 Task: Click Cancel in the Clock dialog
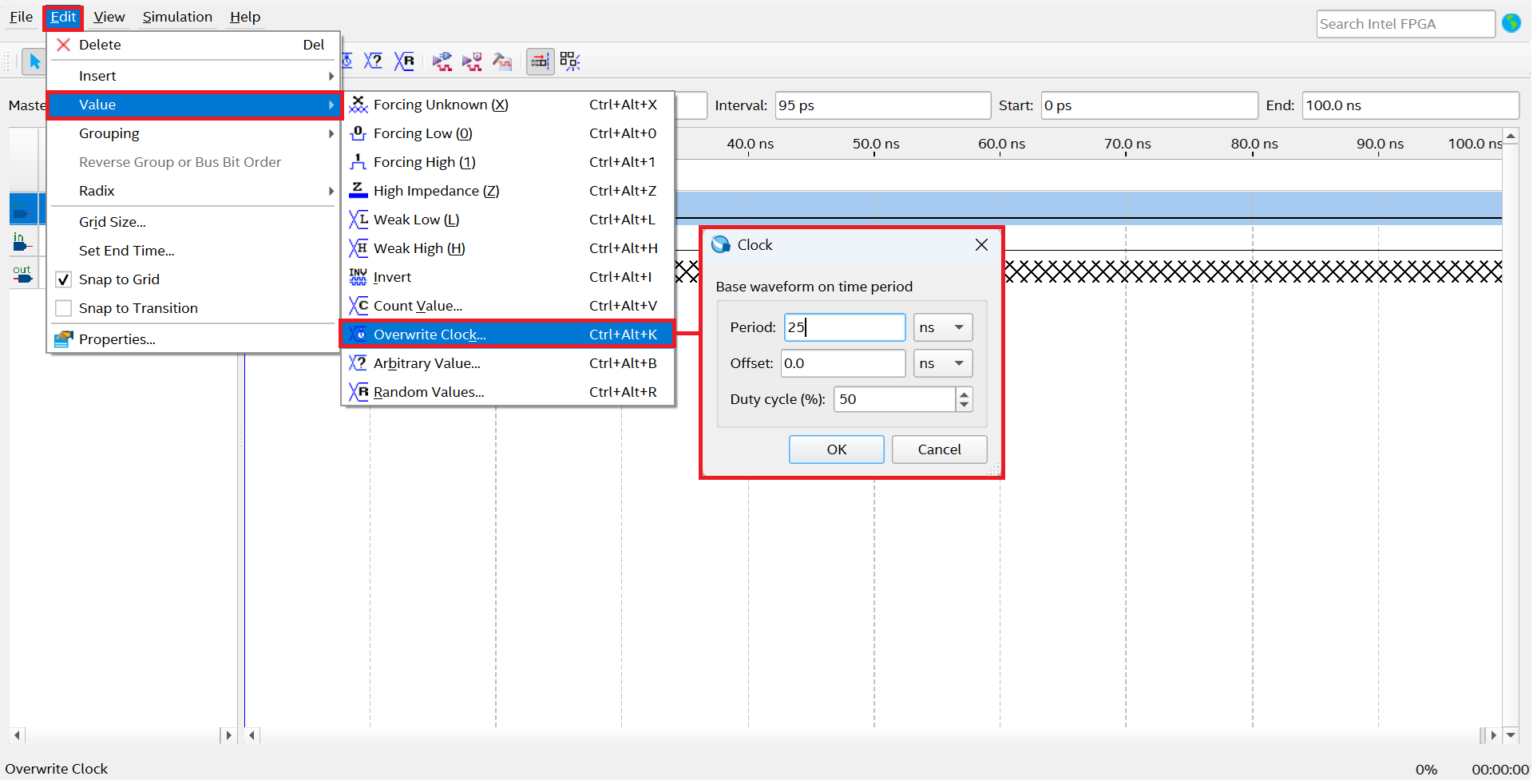(x=939, y=449)
